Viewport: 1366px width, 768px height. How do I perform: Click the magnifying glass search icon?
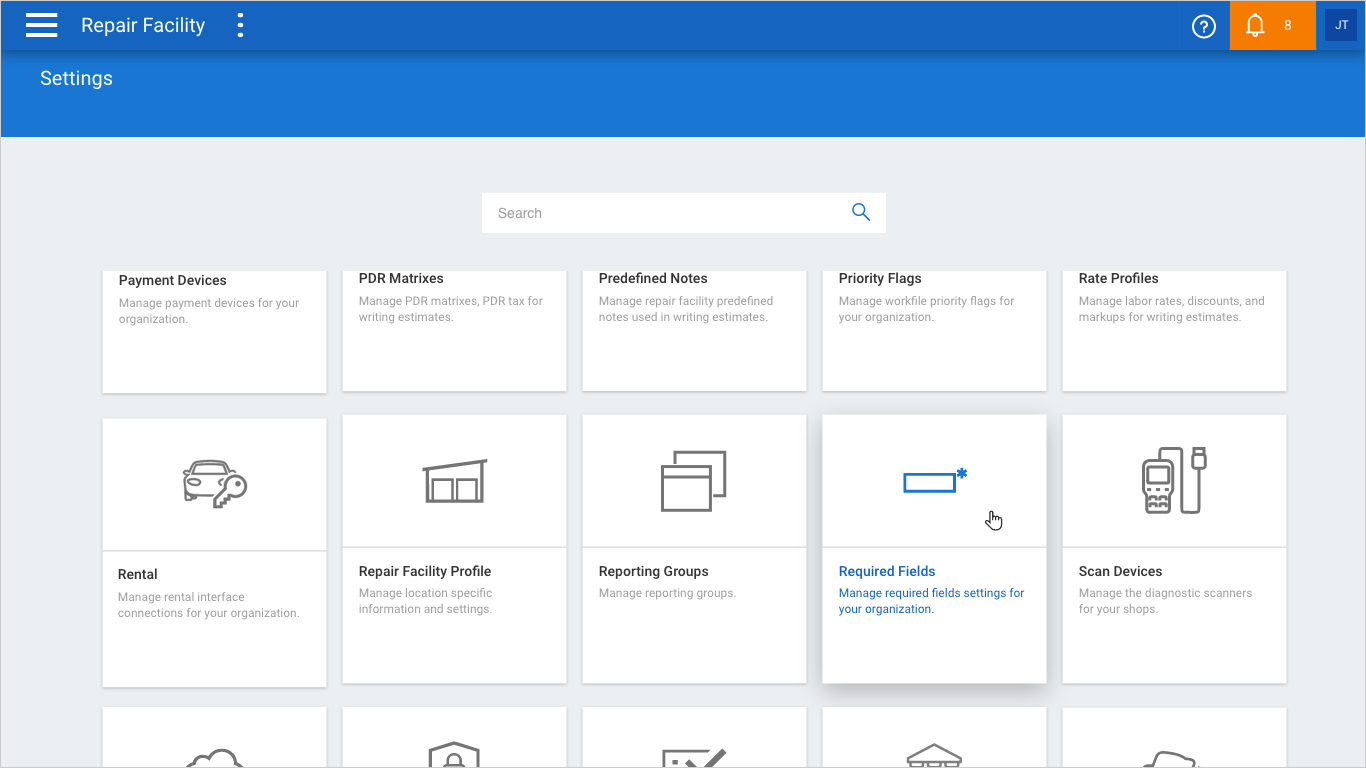(x=861, y=212)
